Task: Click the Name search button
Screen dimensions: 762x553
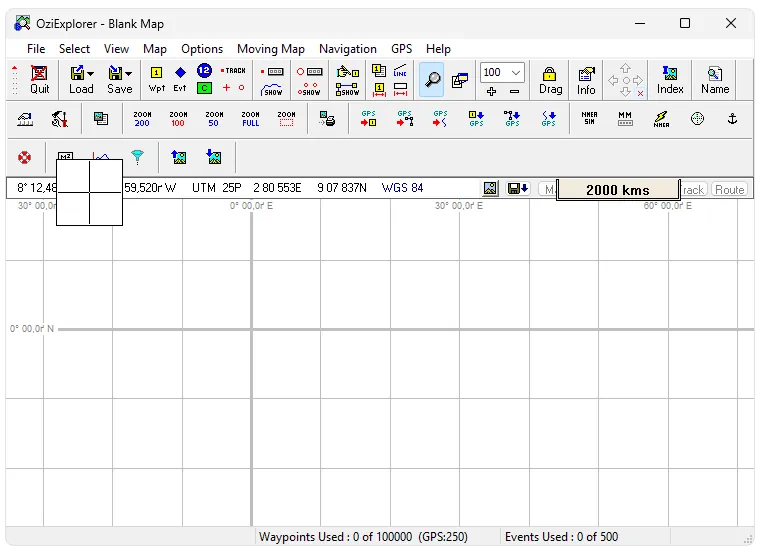Action: pos(715,80)
